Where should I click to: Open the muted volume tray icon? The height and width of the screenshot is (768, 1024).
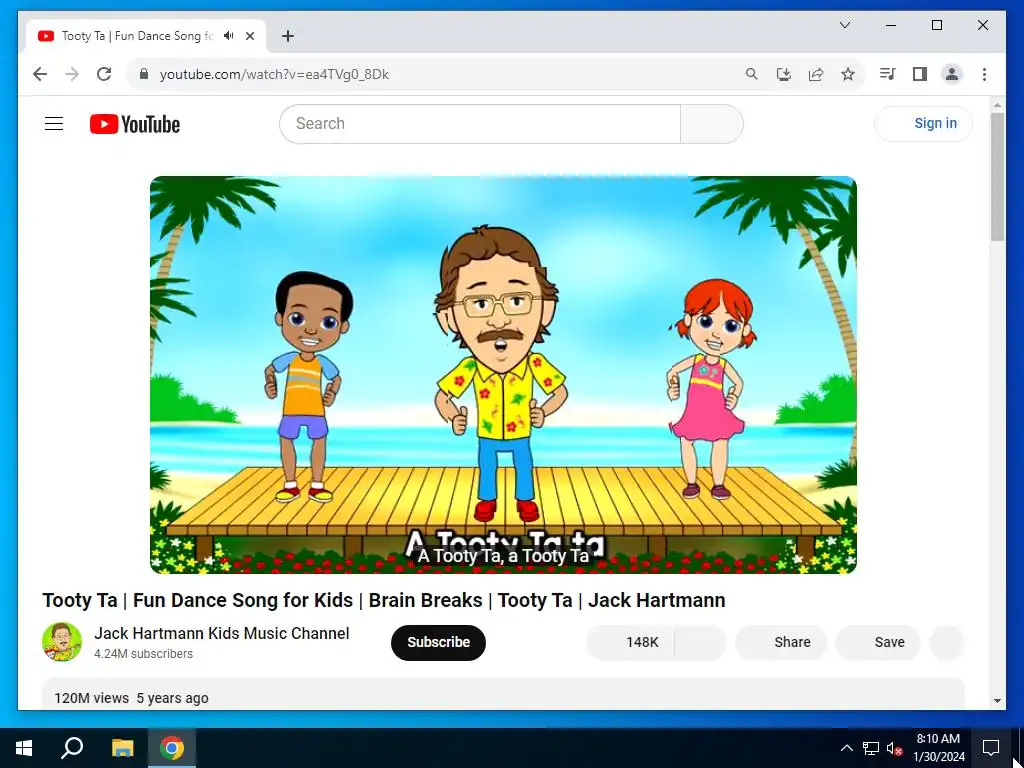pos(895,748)
